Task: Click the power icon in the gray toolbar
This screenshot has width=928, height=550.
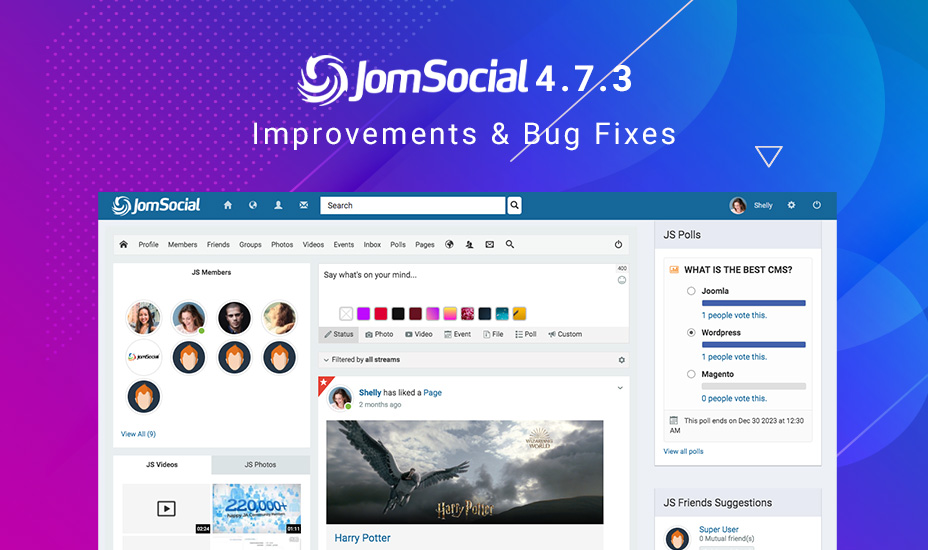Action: tap(618, 245)
